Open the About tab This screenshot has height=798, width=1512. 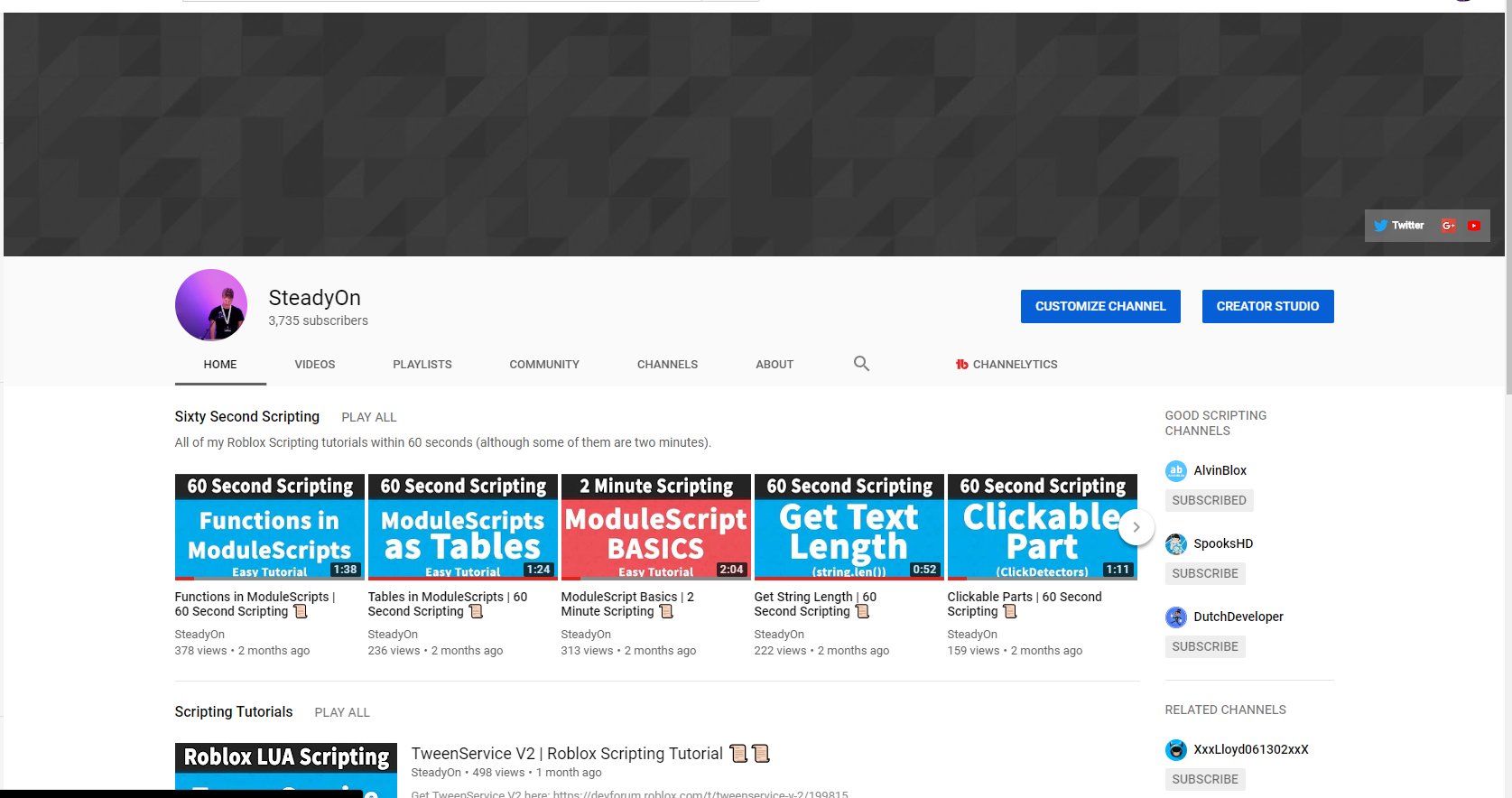coord(775,365)
